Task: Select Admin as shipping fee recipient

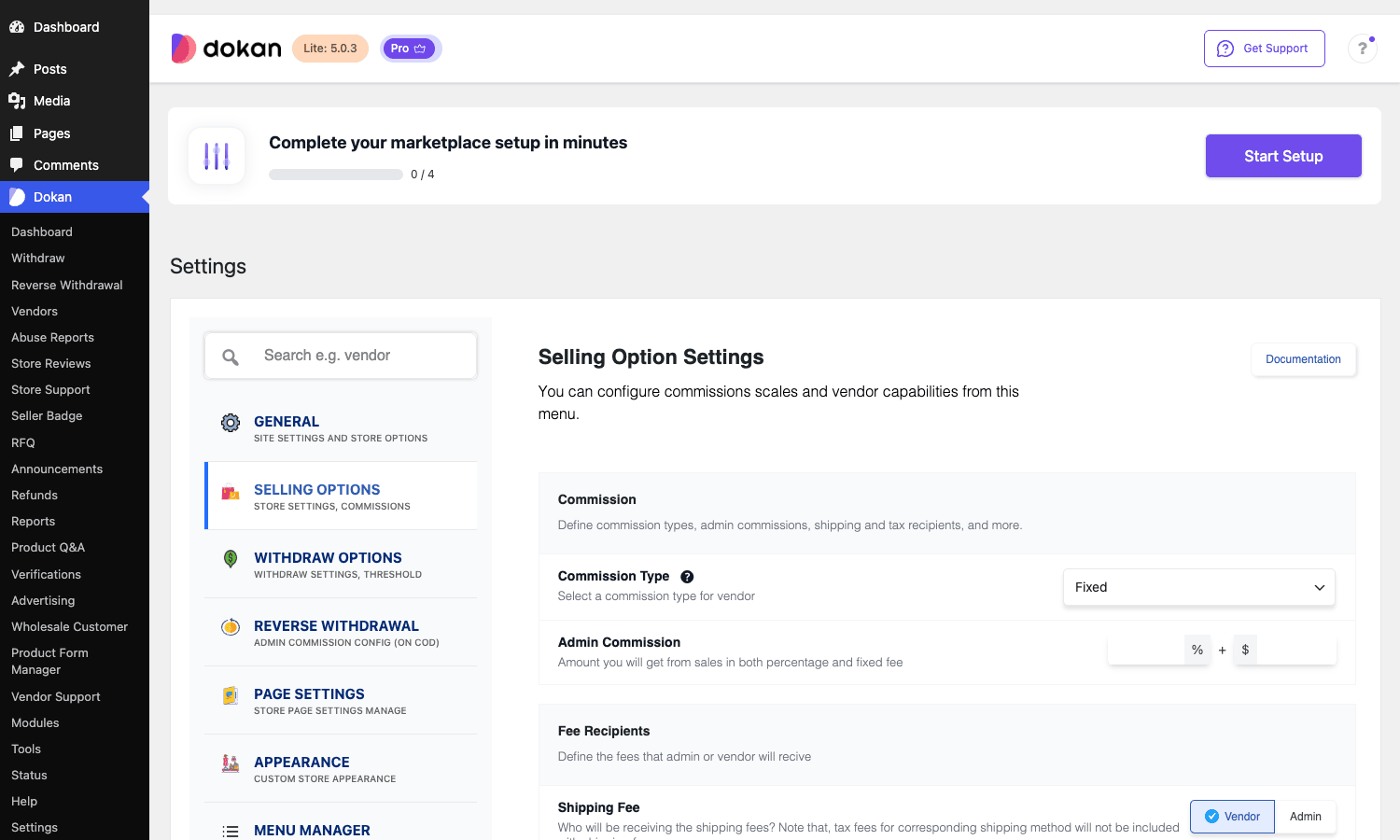Action: click(x=1305, y=817)
